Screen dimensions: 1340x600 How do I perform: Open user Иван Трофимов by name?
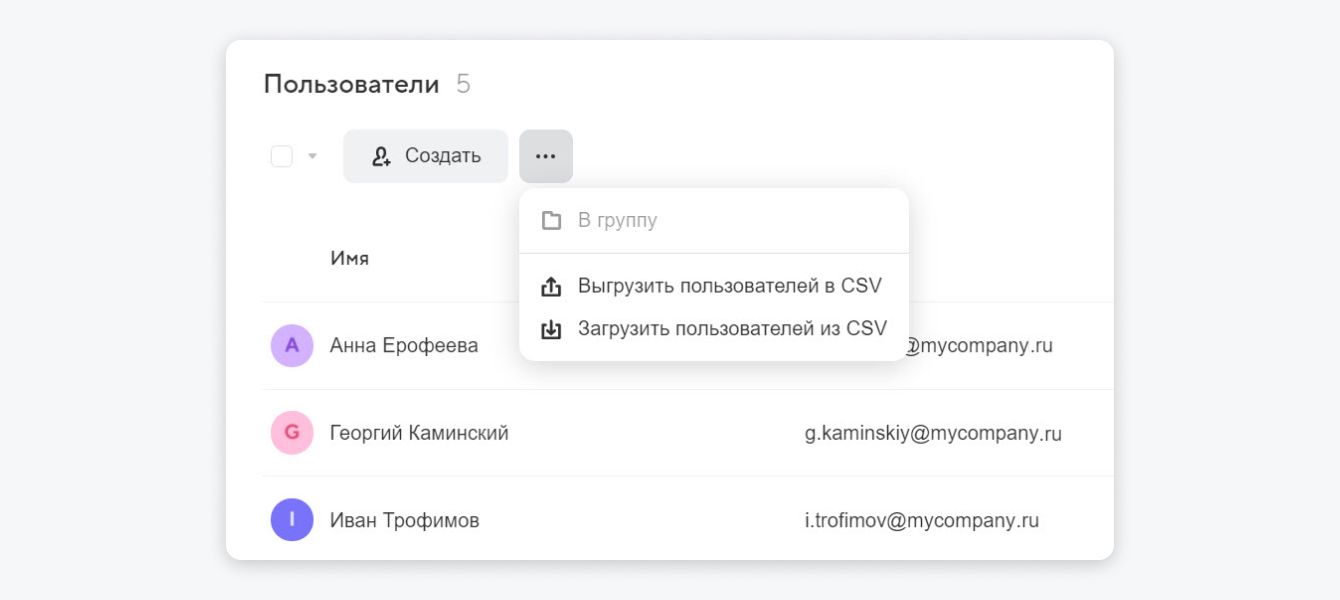(404, 520)
